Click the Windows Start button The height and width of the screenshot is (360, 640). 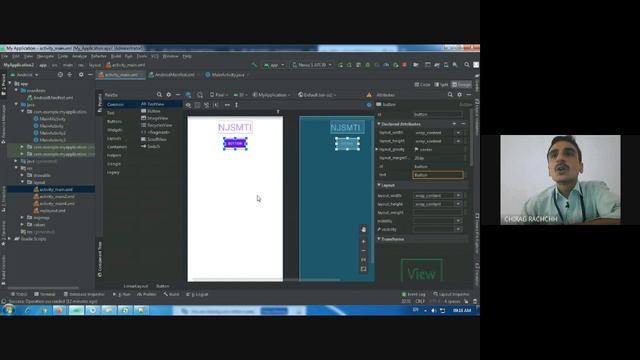coord(9,311)
